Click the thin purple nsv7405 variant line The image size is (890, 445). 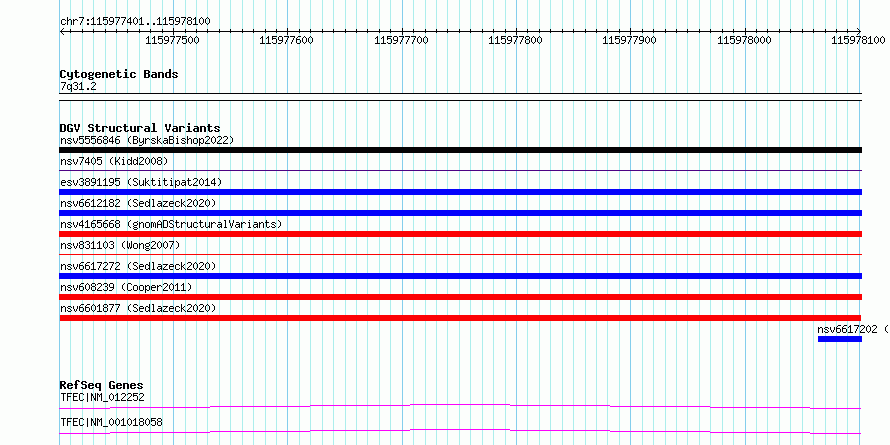click(x=460, y=170)
